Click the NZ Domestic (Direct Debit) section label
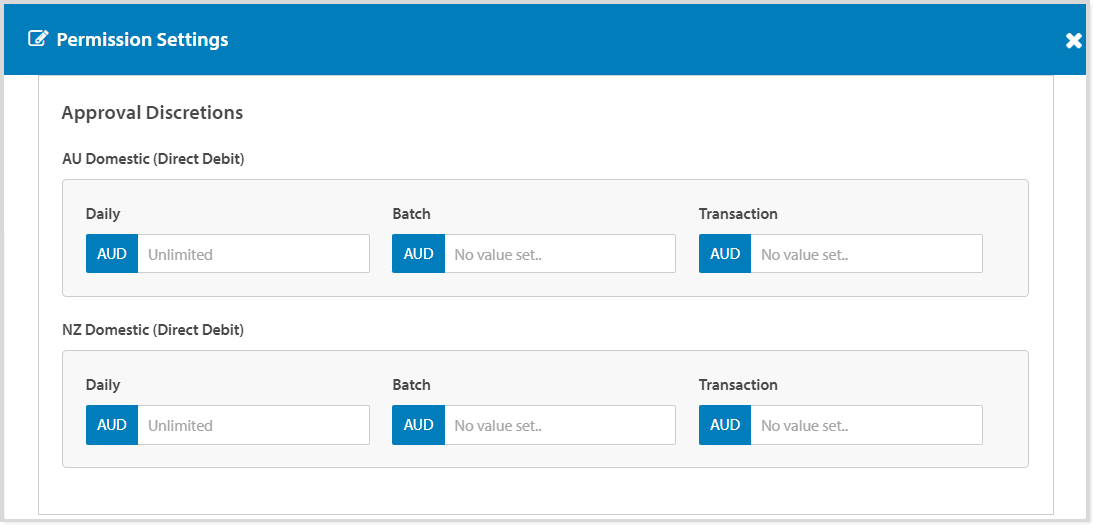1096x528 pixels. pyautogui.click(x=153, y=329)
